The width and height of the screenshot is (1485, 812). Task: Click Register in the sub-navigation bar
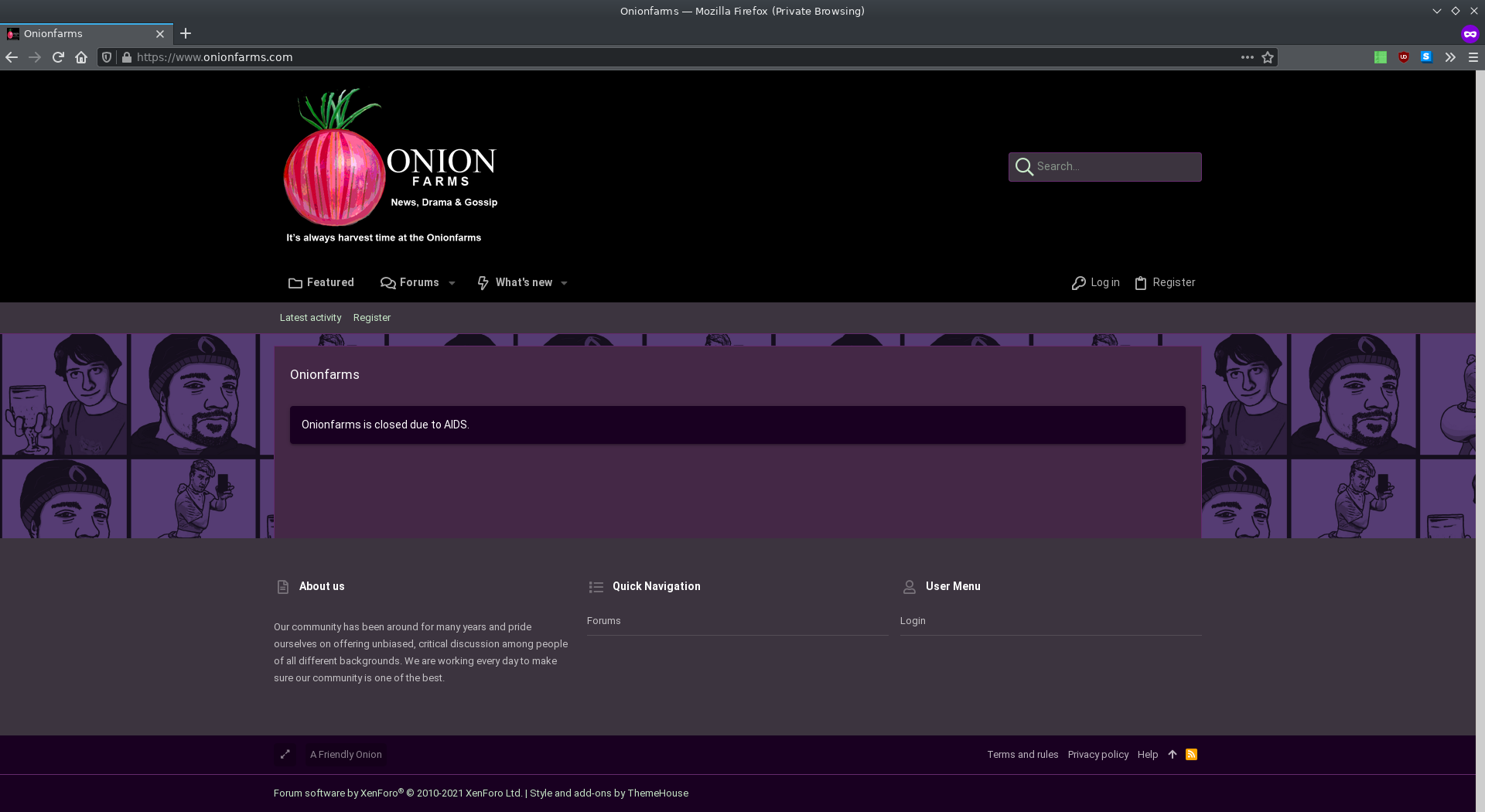point(372,318)
